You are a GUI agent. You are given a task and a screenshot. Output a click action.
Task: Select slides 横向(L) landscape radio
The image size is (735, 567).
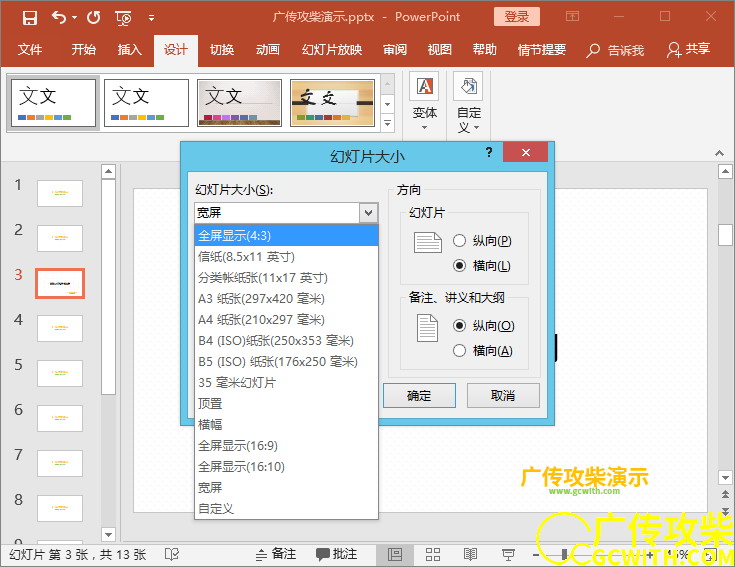(x=459, y=266)
